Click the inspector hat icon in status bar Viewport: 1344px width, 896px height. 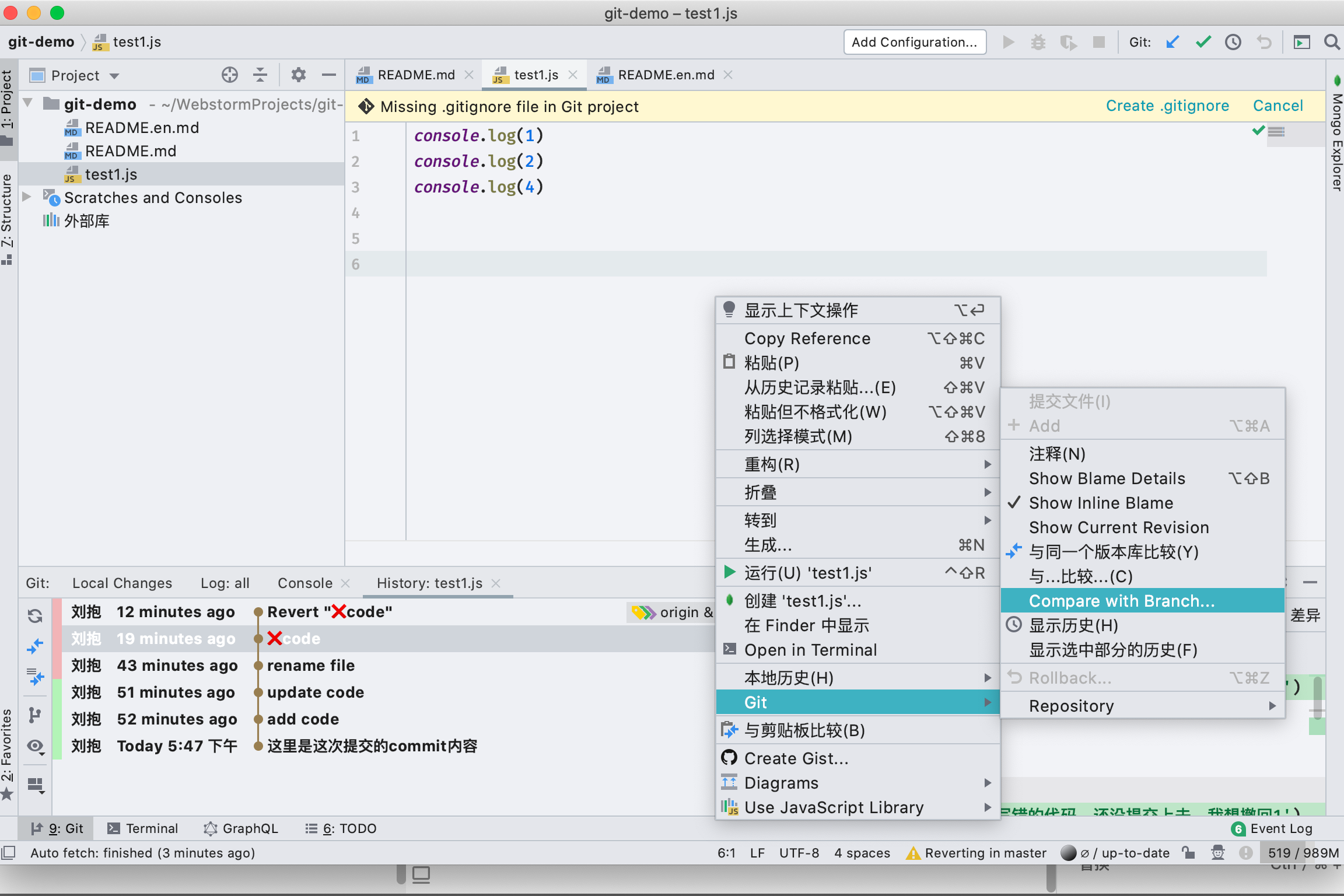coord(1218,853)
